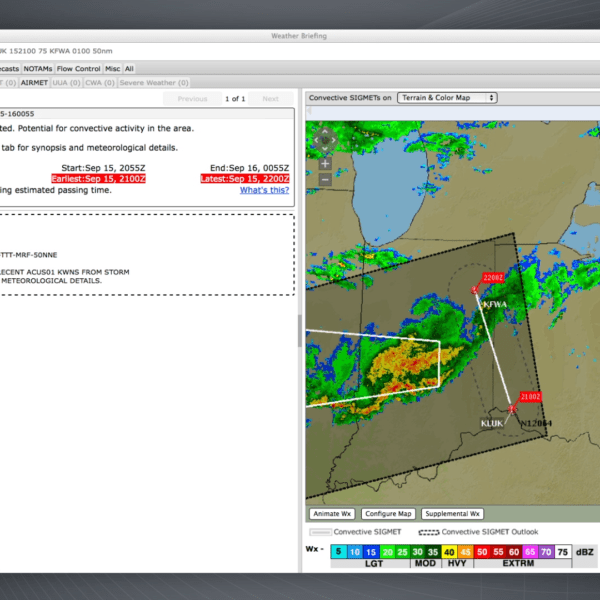The image size is (600, 600).
Task: Select the UUA (0) sub-tab
Action: point(66,83)
